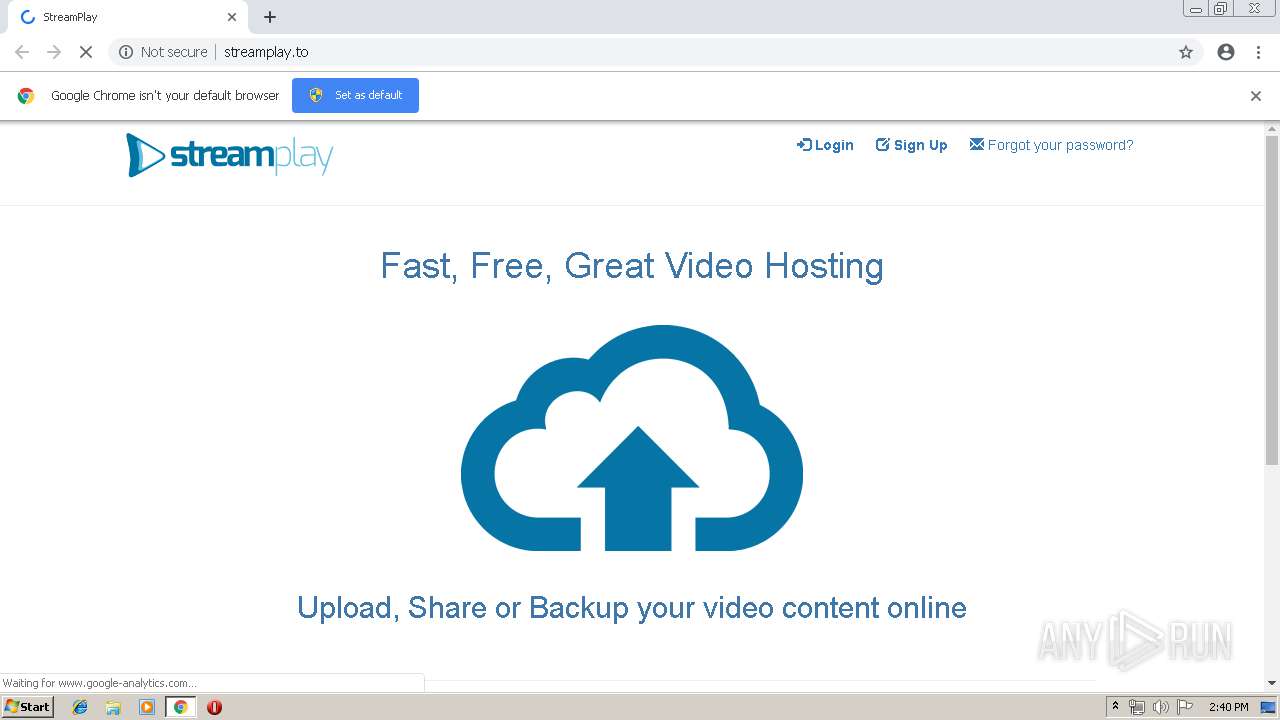Click Chrome icon in notification bar

(26, 96)
